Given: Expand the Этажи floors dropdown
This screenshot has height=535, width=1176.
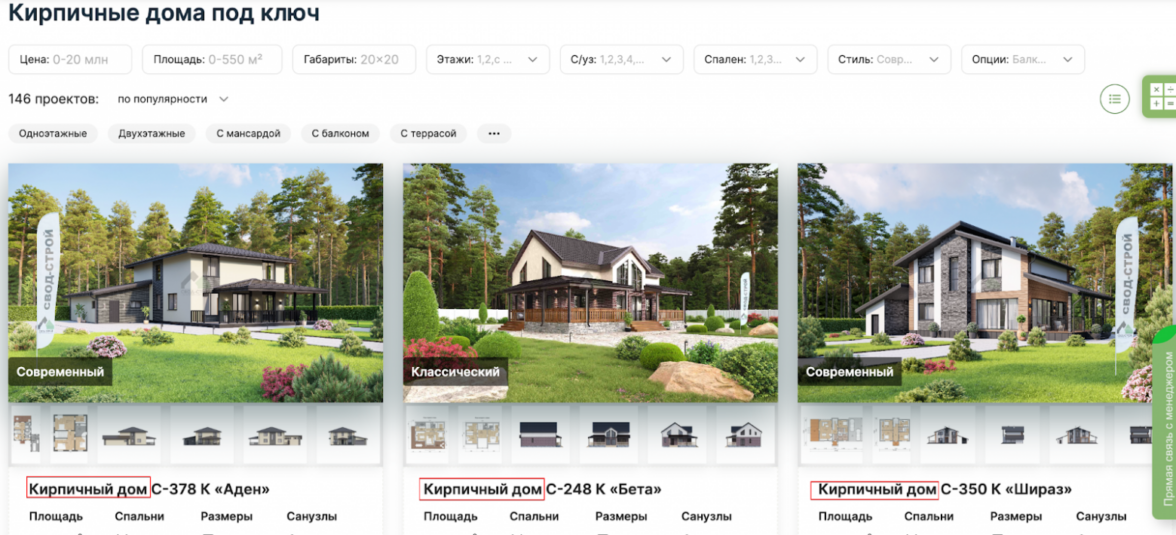Looking at the screenshot, I should pyautogui.click(x=488, y=59).
